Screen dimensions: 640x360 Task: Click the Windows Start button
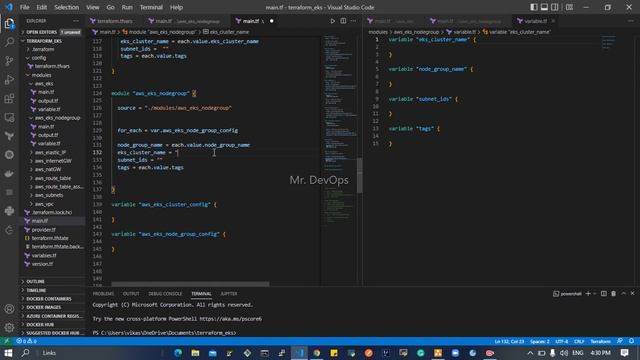(8, 353)
